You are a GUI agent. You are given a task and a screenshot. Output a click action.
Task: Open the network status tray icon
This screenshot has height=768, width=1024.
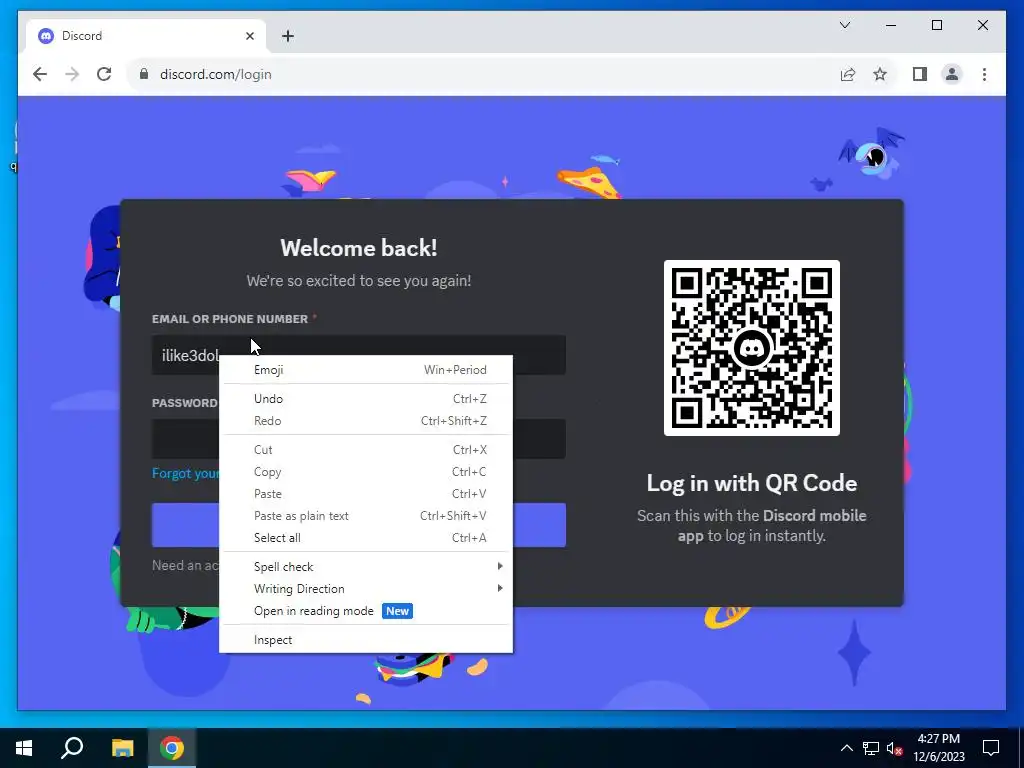(x=871, y=748)
